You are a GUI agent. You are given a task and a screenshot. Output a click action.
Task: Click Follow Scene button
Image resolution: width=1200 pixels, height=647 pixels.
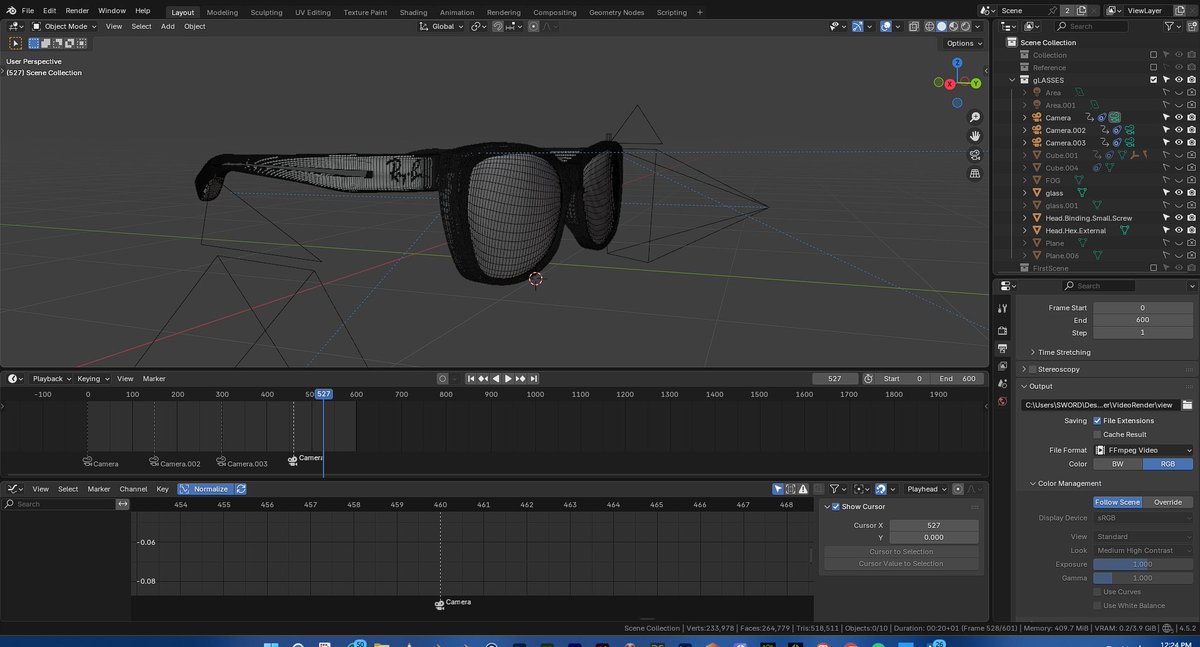[x=1118, y=502]
